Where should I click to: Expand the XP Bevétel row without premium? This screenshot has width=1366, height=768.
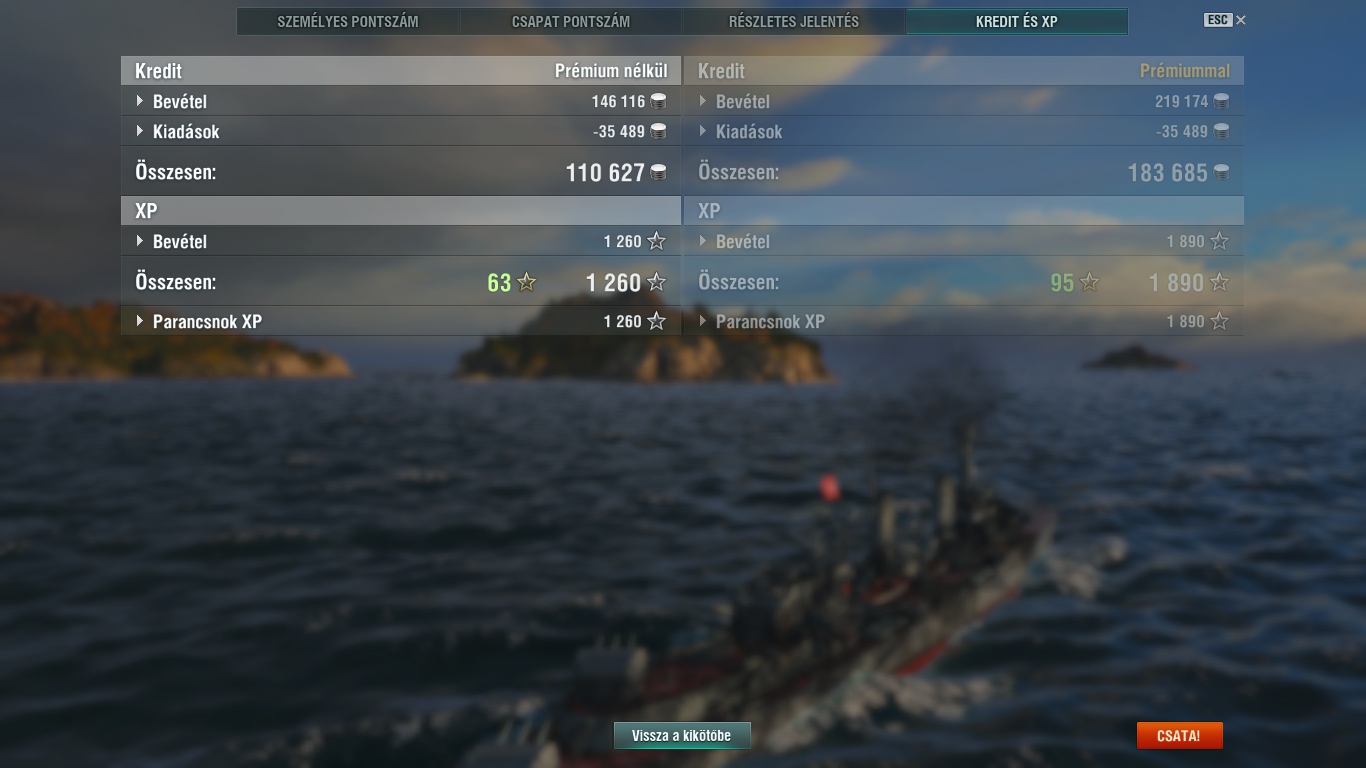(401, 241)
